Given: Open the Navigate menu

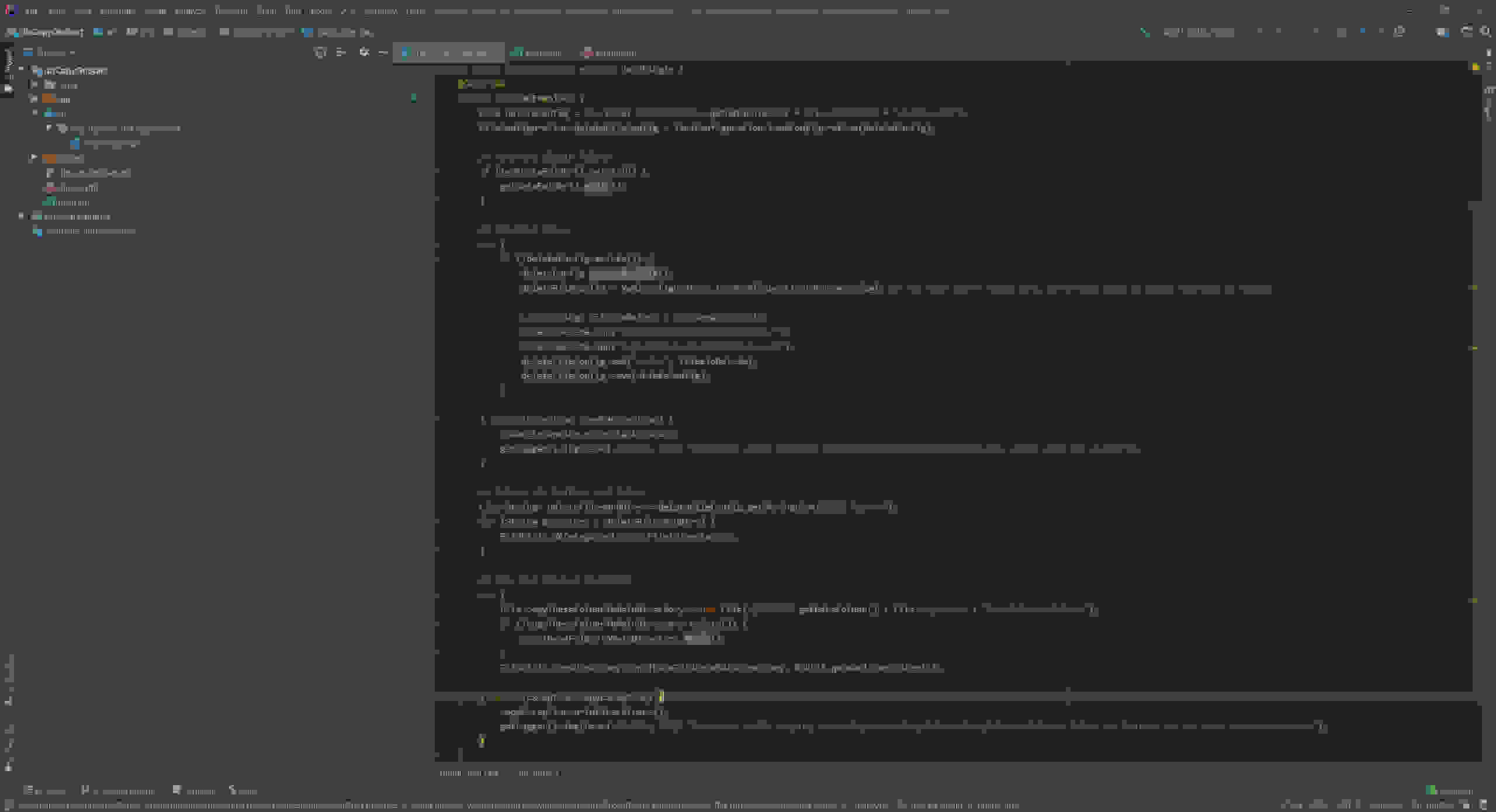Looking at the screenshot, I should (118, 11).
